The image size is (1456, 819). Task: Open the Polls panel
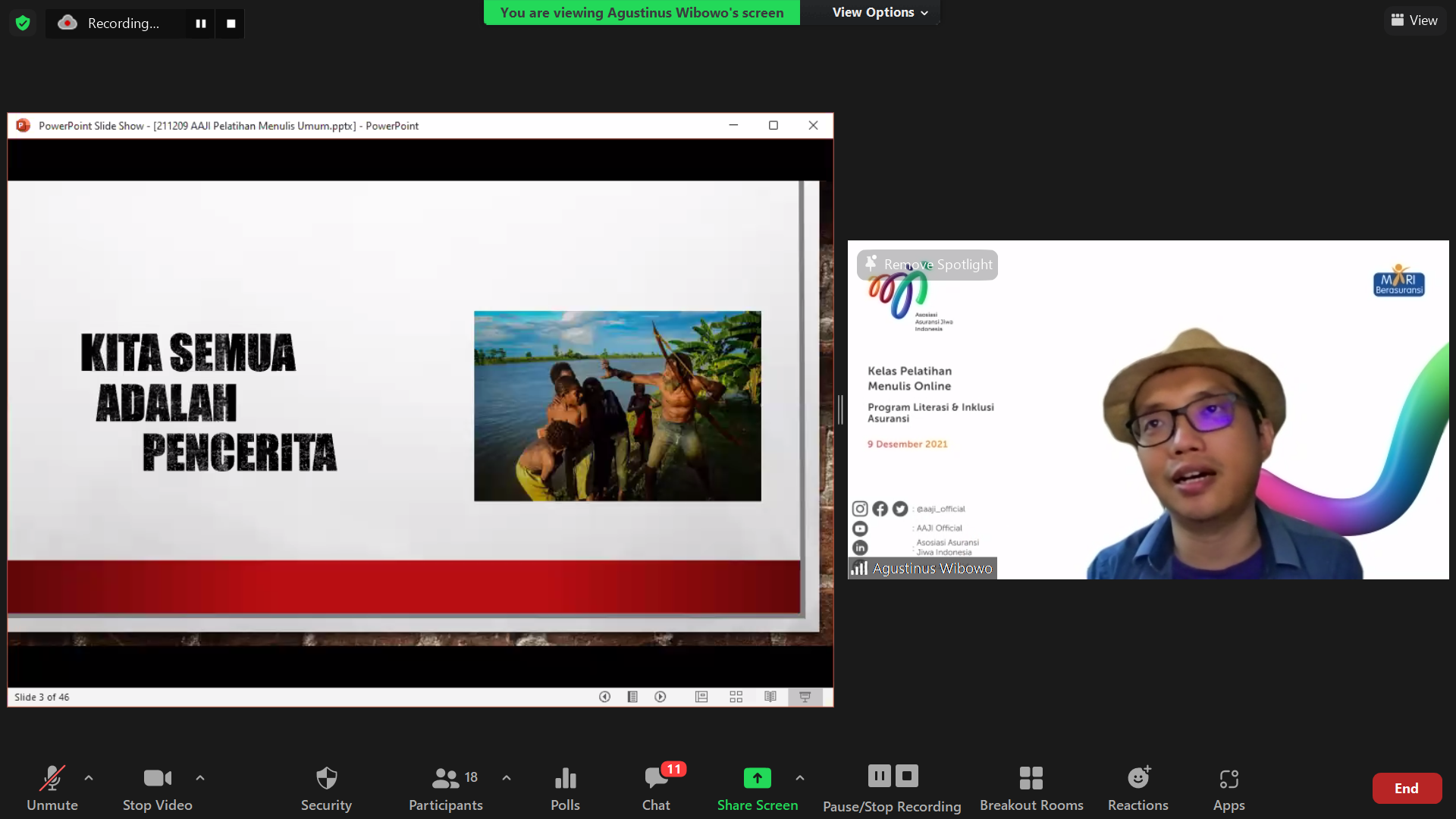(565, 788)
